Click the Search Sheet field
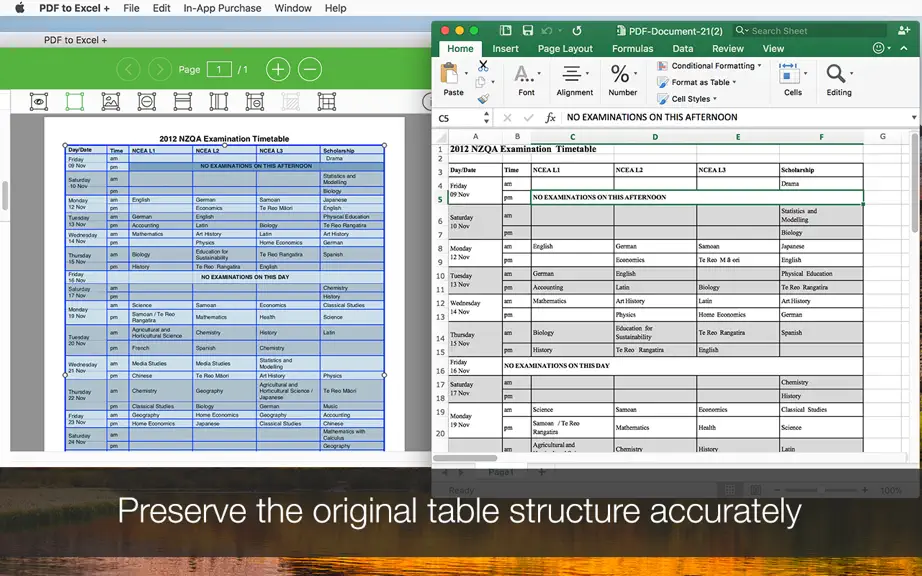 pyautogui.click(x=810, y=31)
